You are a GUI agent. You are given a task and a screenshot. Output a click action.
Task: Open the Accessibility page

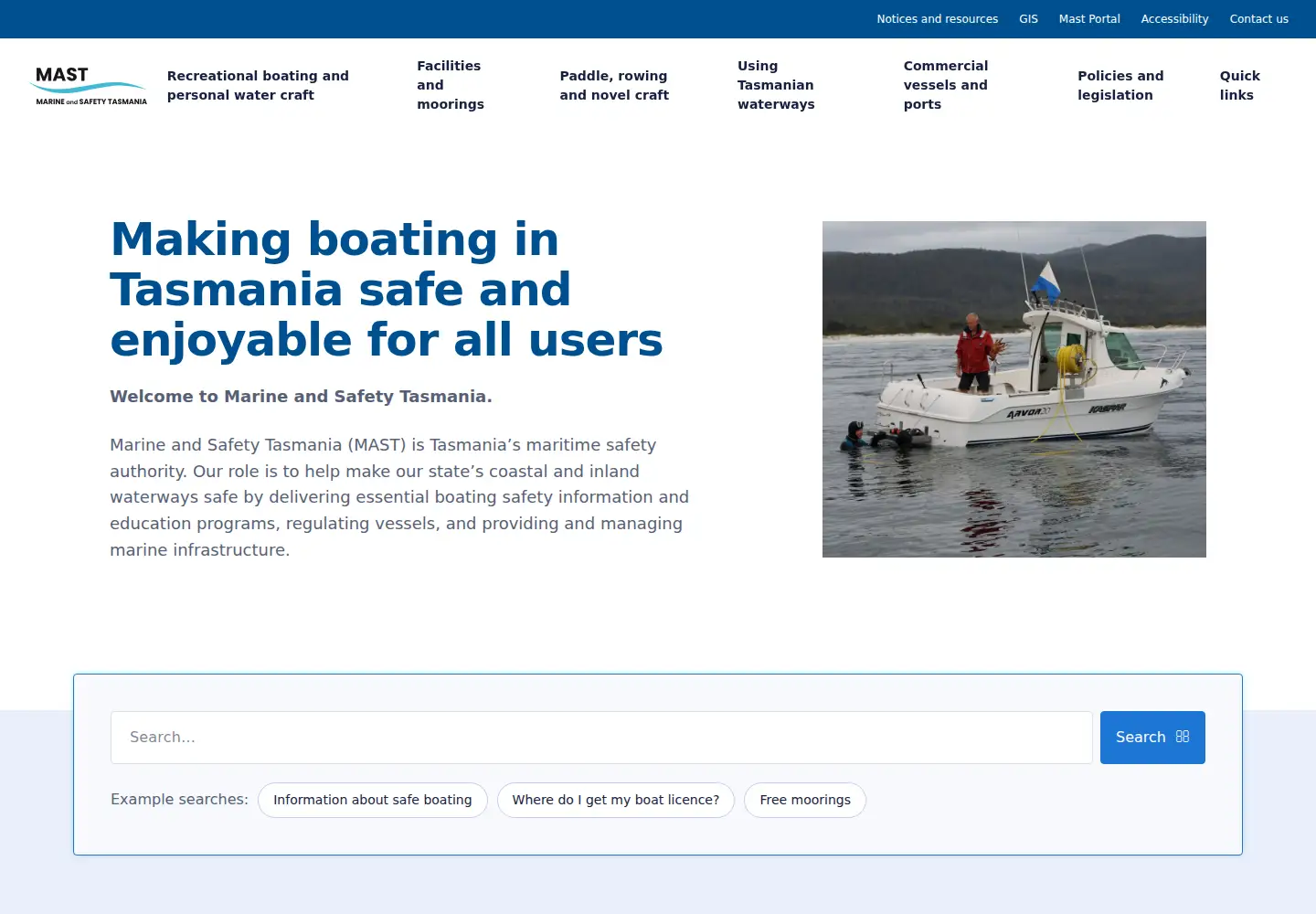click(x=1174, y=19)
